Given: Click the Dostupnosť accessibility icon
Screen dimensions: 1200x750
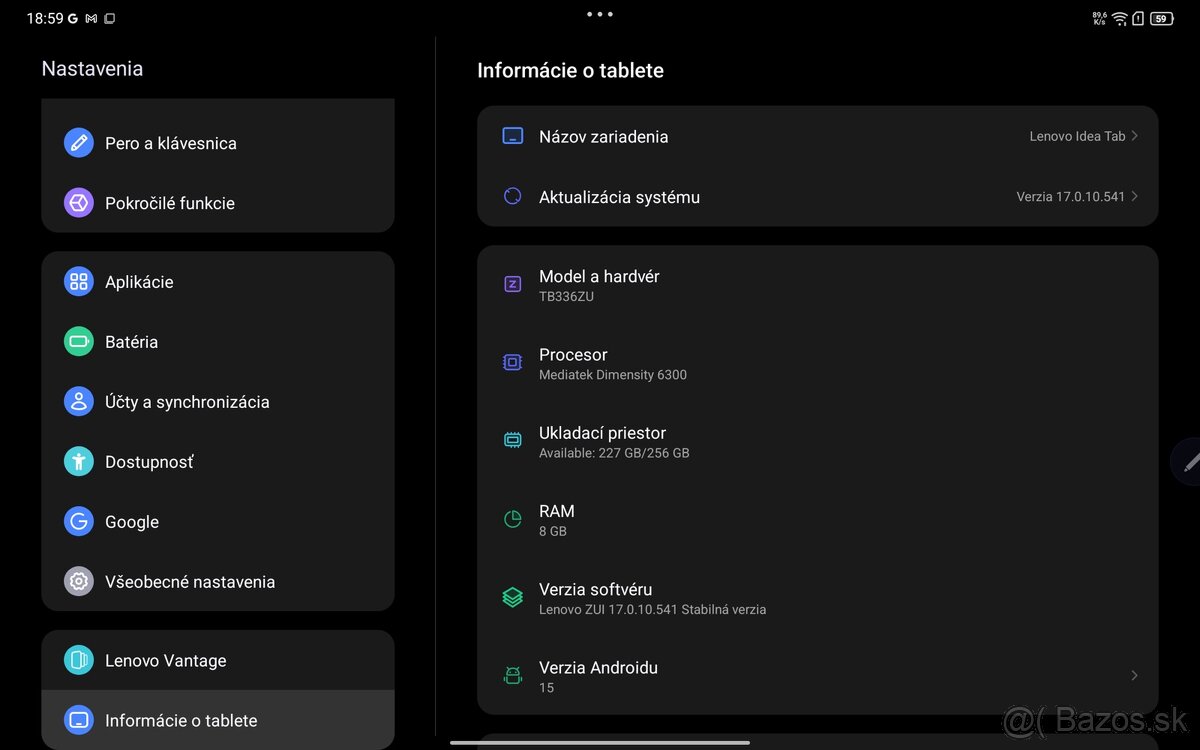Looking at the screenshot, I should coord(78,461).
